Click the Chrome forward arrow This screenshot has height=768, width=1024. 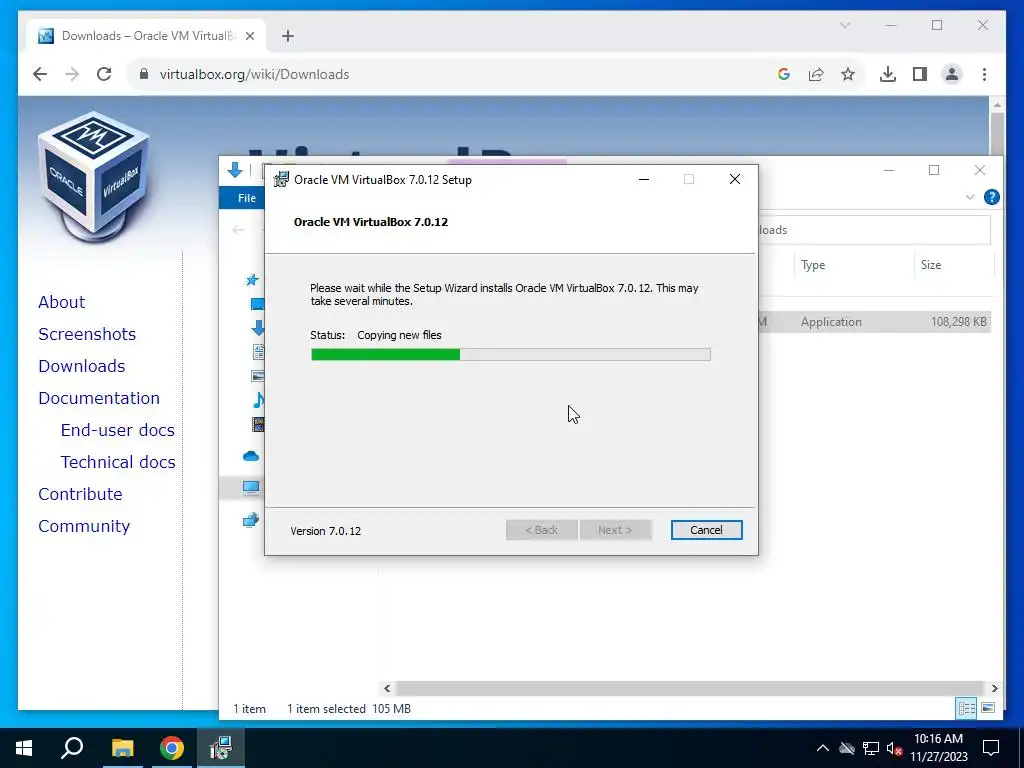pyautogui.click(x=72, y=74)
